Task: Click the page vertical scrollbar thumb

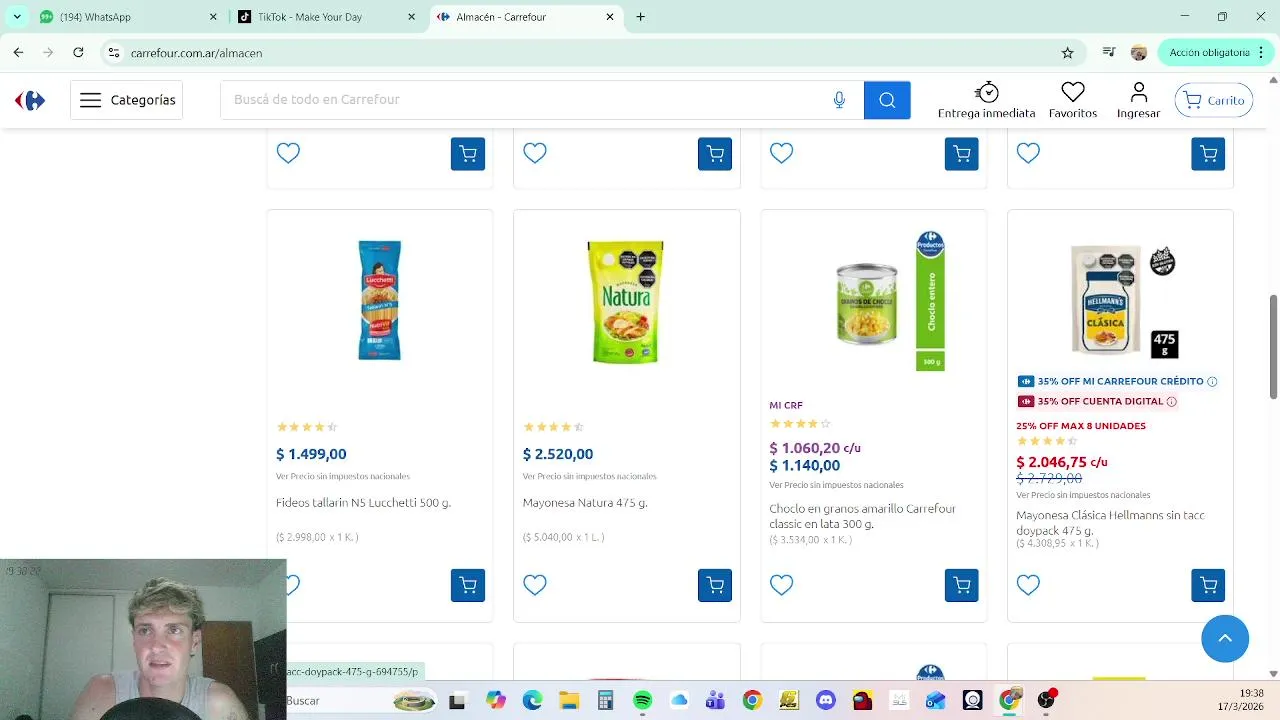Action: coord(1273,346)
